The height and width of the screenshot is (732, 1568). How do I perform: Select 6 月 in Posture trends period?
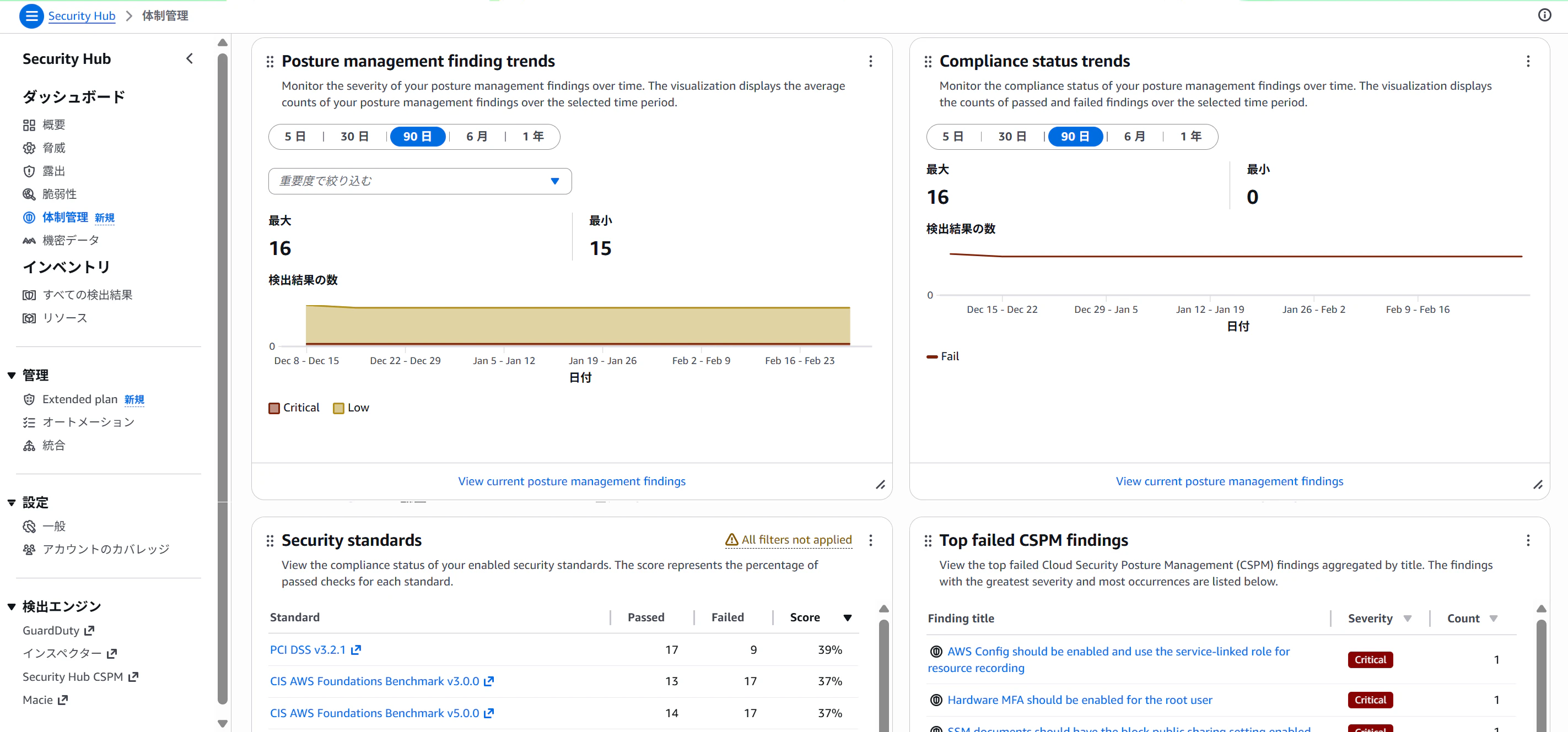(x=477, y=136)
